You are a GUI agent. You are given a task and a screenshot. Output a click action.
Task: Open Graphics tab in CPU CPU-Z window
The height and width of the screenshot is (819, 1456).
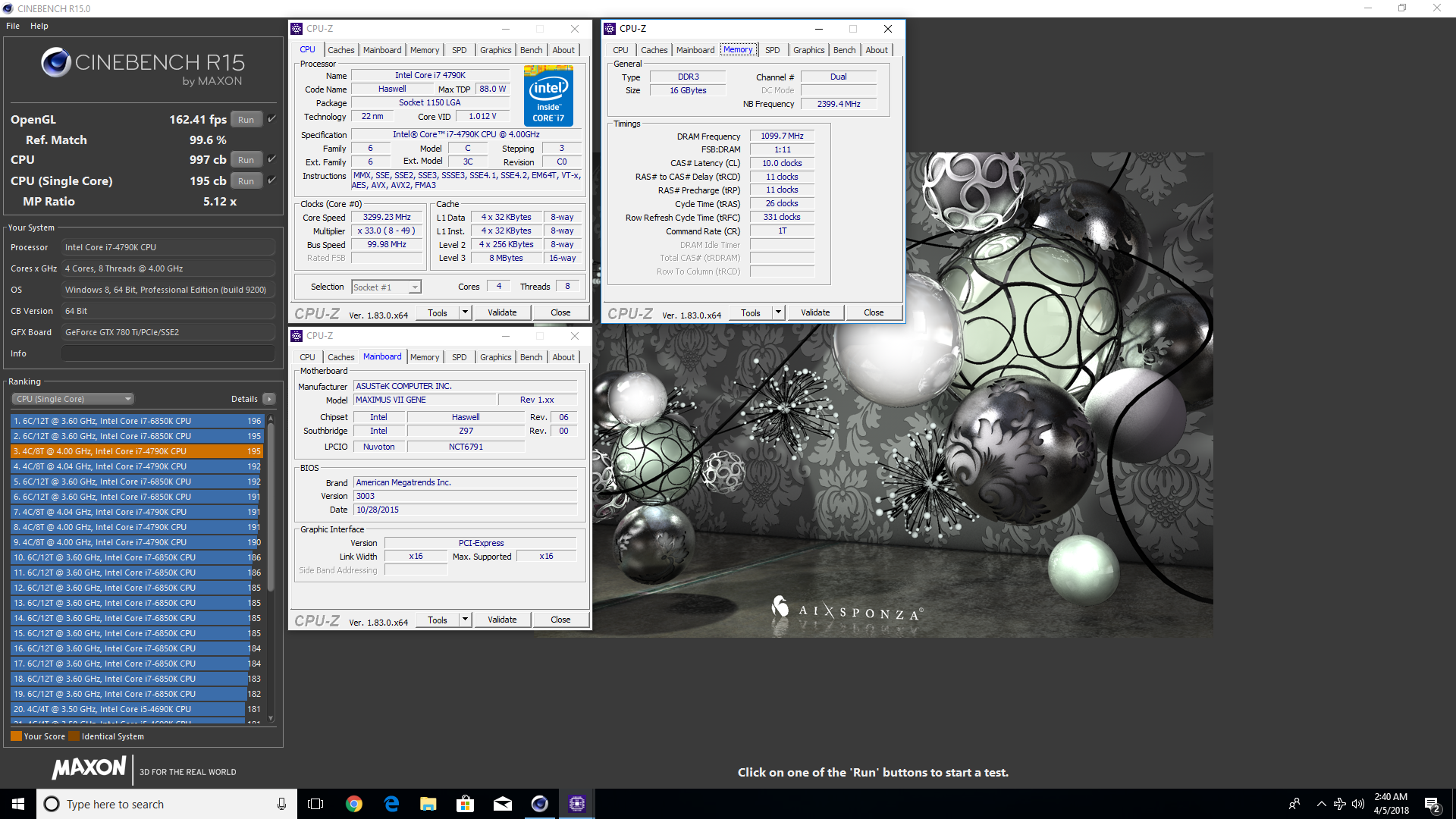click(x=496, y=50)
